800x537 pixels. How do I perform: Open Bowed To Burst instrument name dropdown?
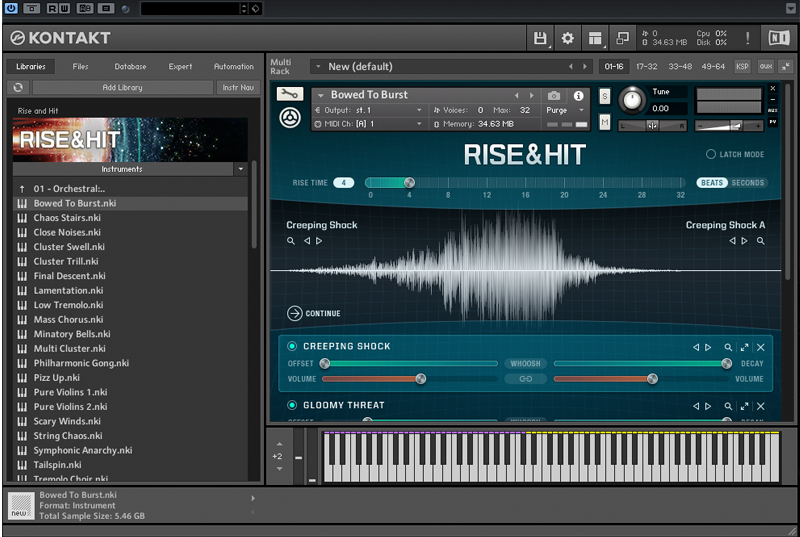coord(321,95)
